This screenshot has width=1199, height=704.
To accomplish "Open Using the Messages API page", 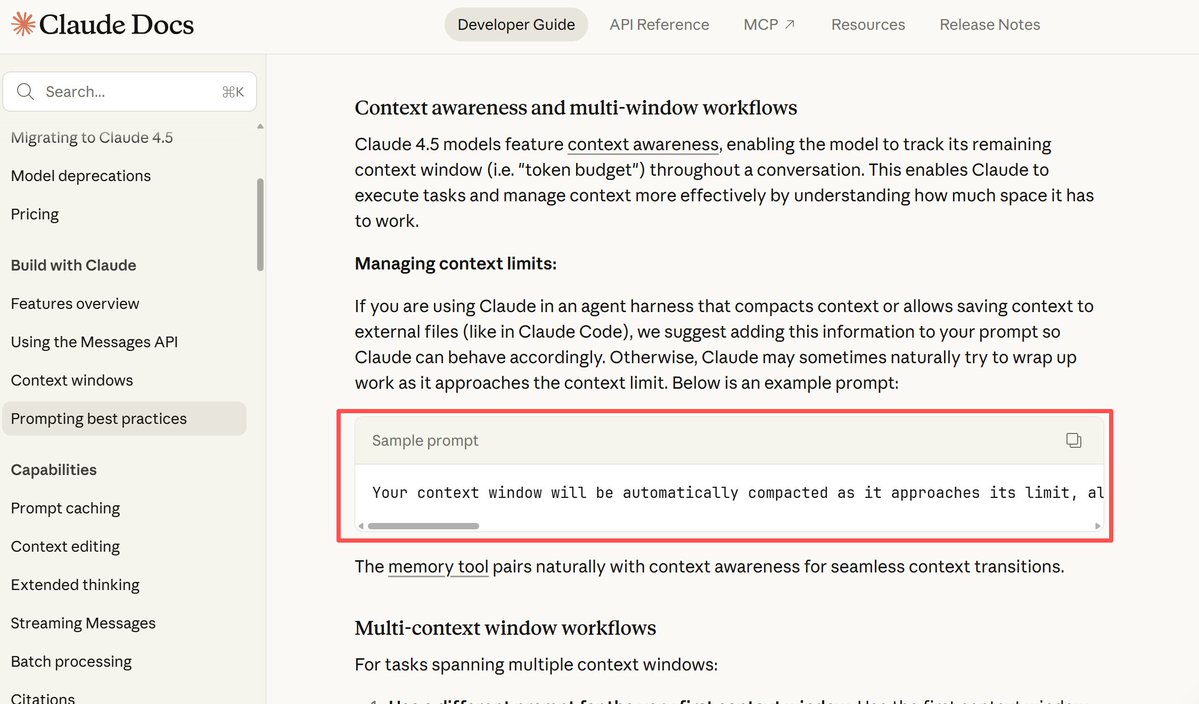I will point(94,342).
